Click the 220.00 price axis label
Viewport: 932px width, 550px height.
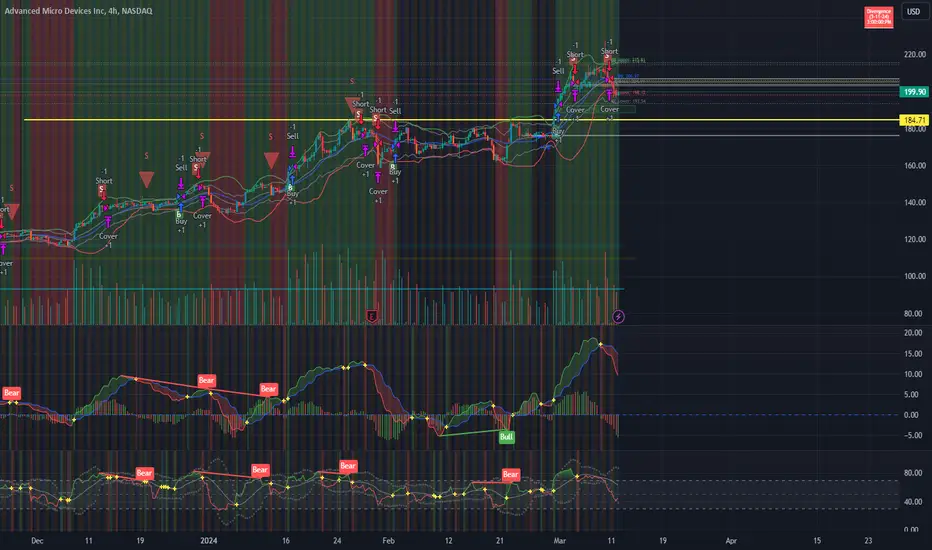click(x=915, y=54)
